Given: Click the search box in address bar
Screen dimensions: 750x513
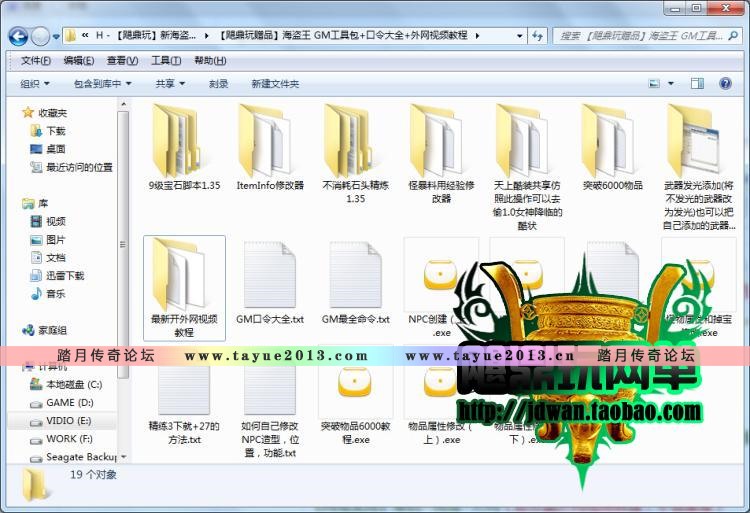Looking at the screenshot, I should [x=640, y=37].
